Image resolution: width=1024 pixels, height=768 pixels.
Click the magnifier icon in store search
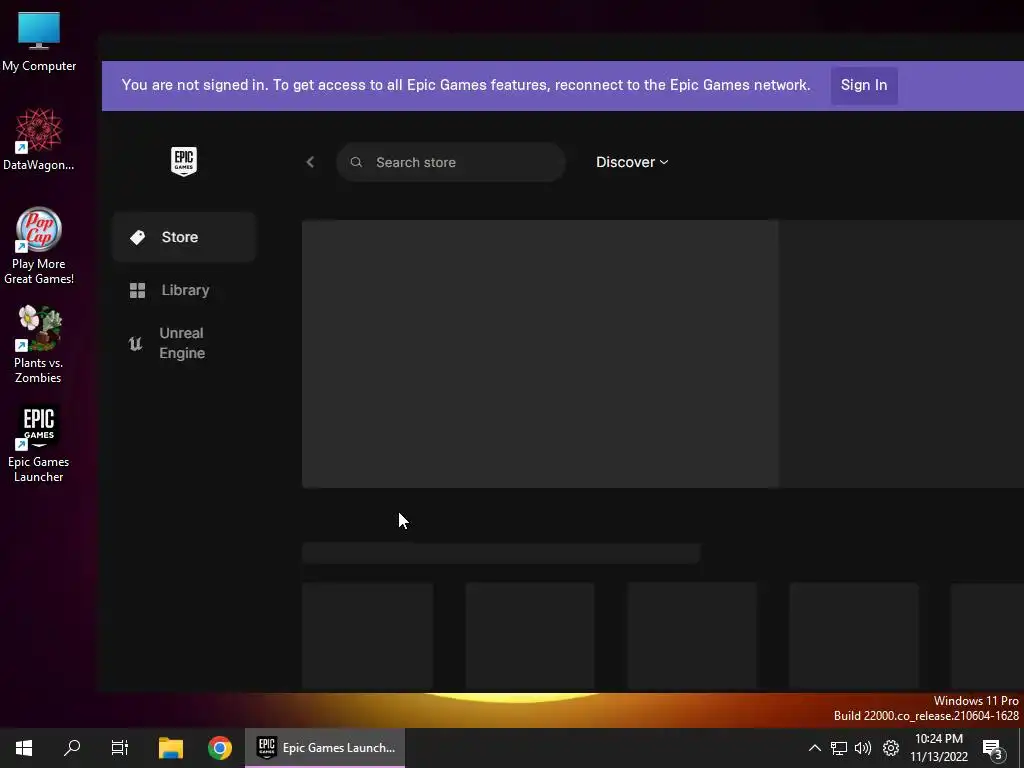coord(356,162)
